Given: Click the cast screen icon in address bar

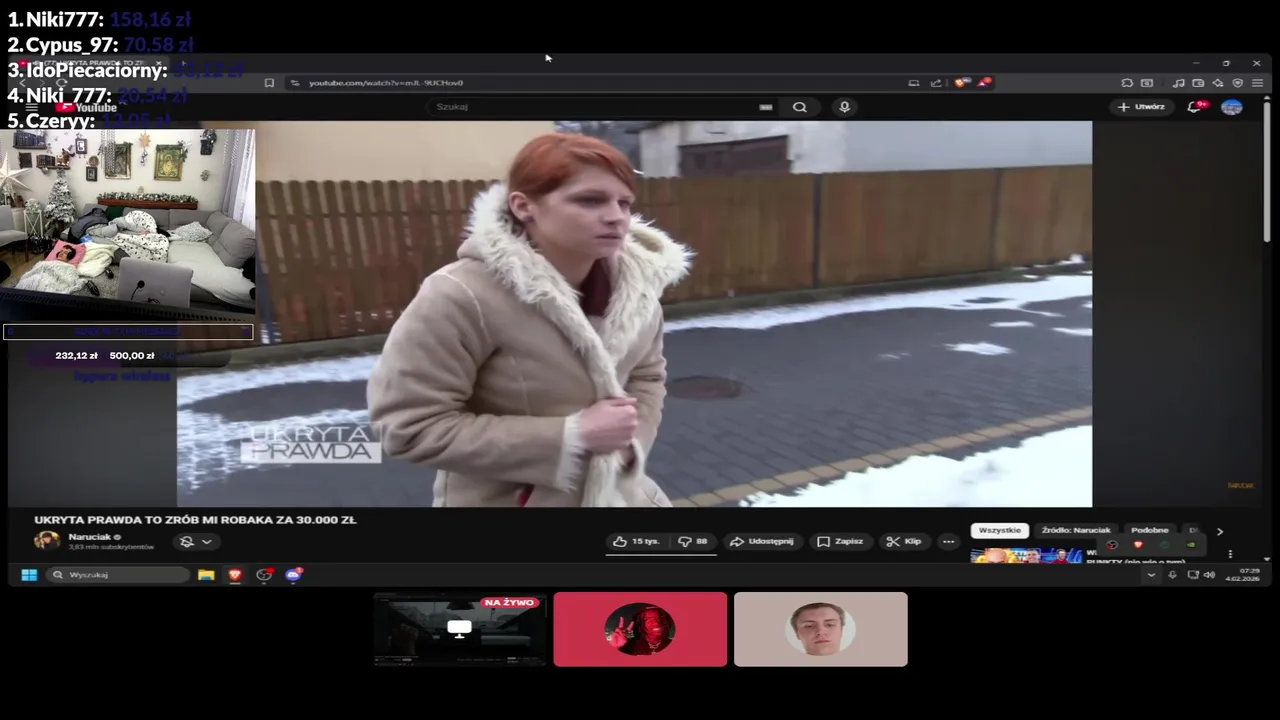Looking at the screenshot, I should [x=914, y=83].
